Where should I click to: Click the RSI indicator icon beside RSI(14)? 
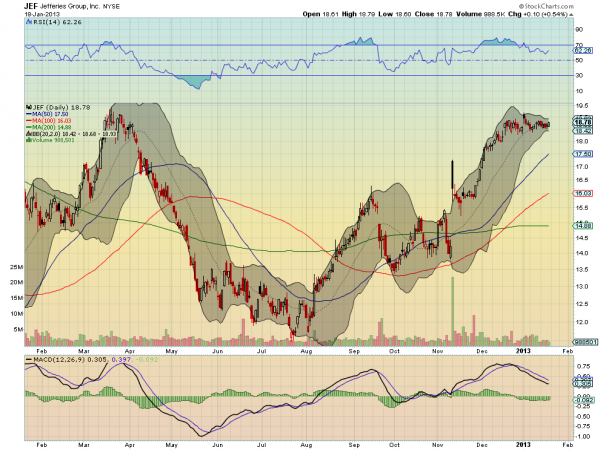pyautogui.click(x=29, y=22)
